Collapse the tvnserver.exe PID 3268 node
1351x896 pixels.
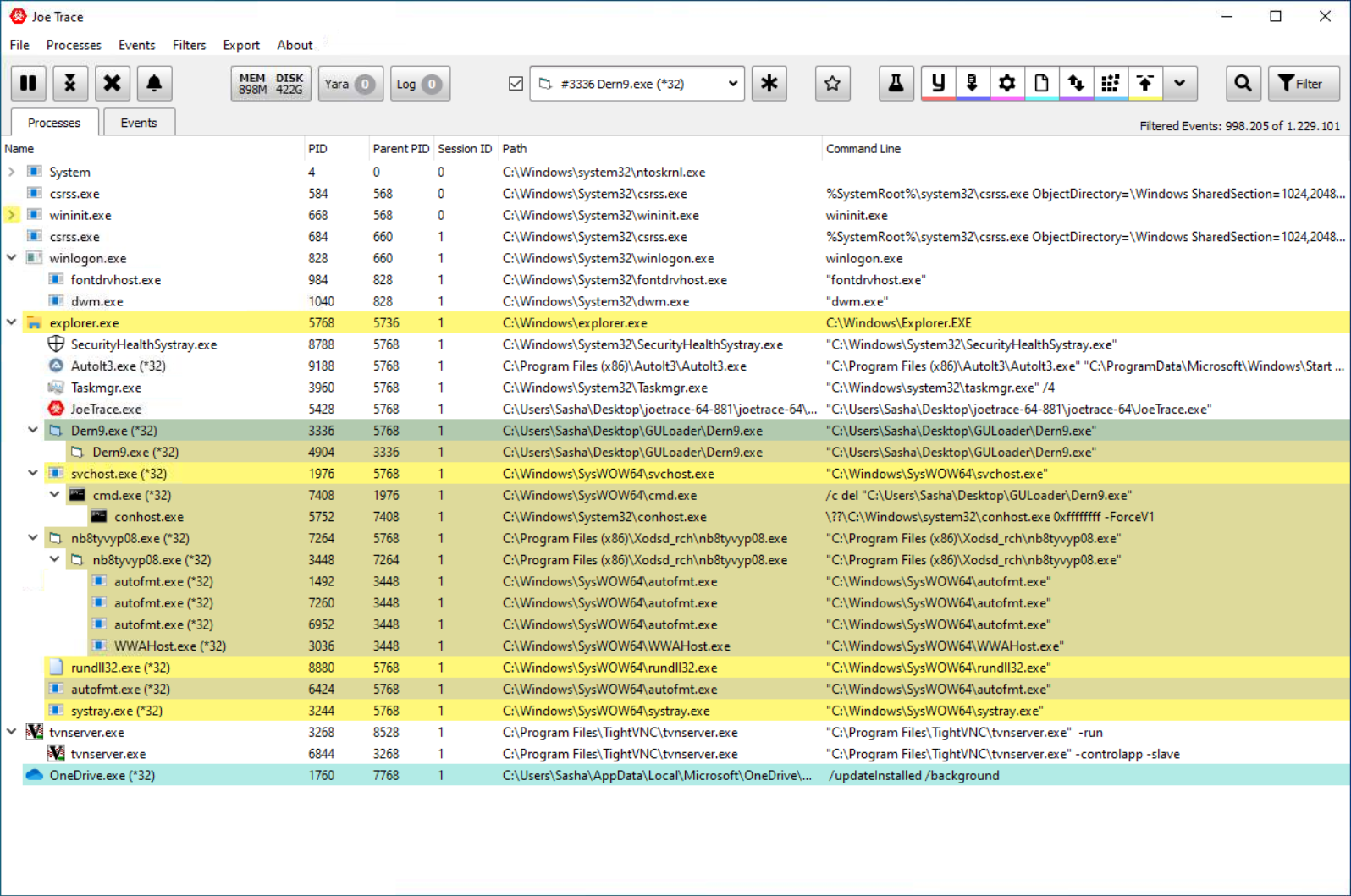(x=12, y=732)
